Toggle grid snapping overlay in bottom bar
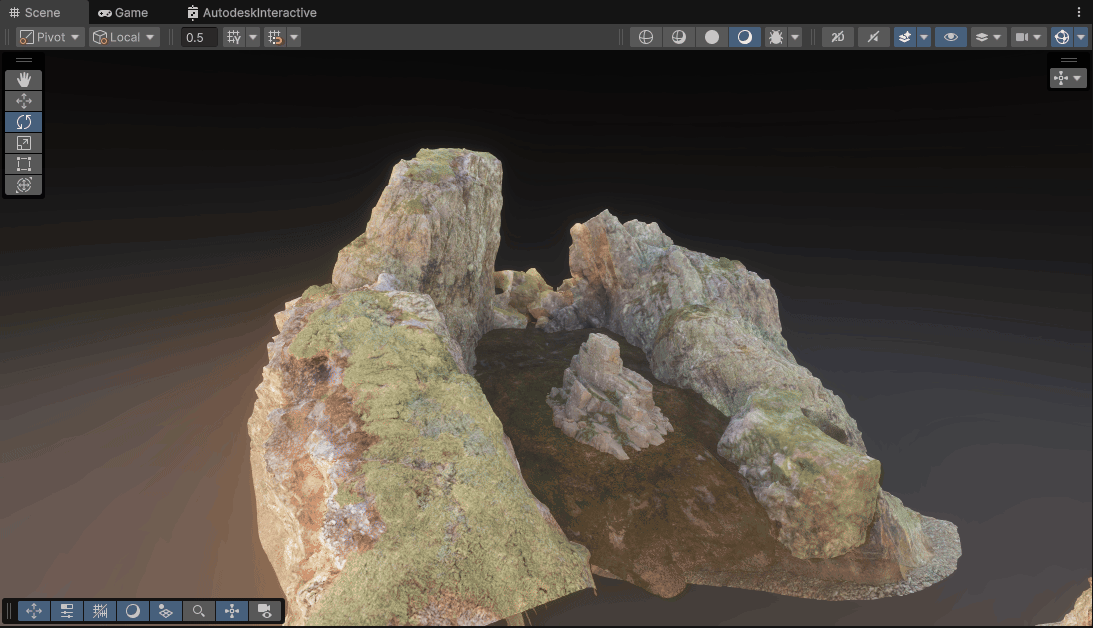 pos(100,611)
